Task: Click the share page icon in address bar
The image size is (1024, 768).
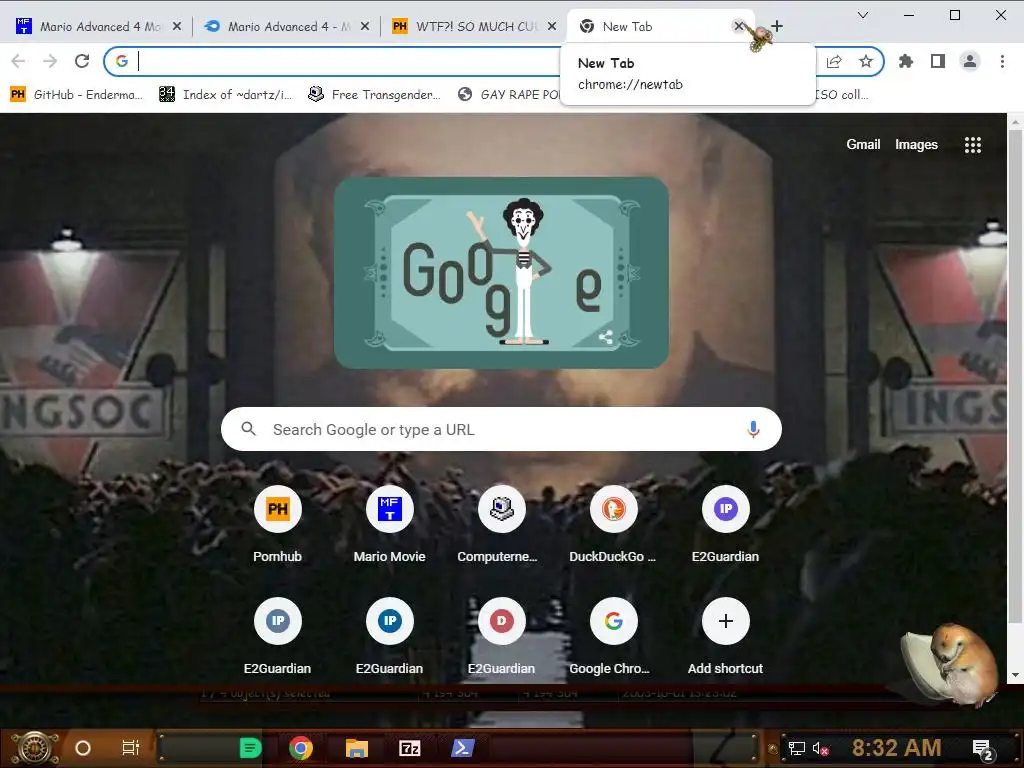Action: point(834,61)
